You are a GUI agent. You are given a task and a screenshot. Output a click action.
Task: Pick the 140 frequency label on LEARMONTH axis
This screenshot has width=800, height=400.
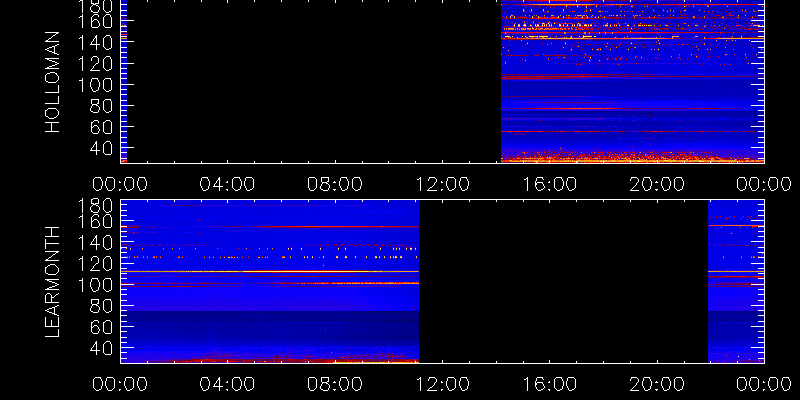click(x=96, y=243)
